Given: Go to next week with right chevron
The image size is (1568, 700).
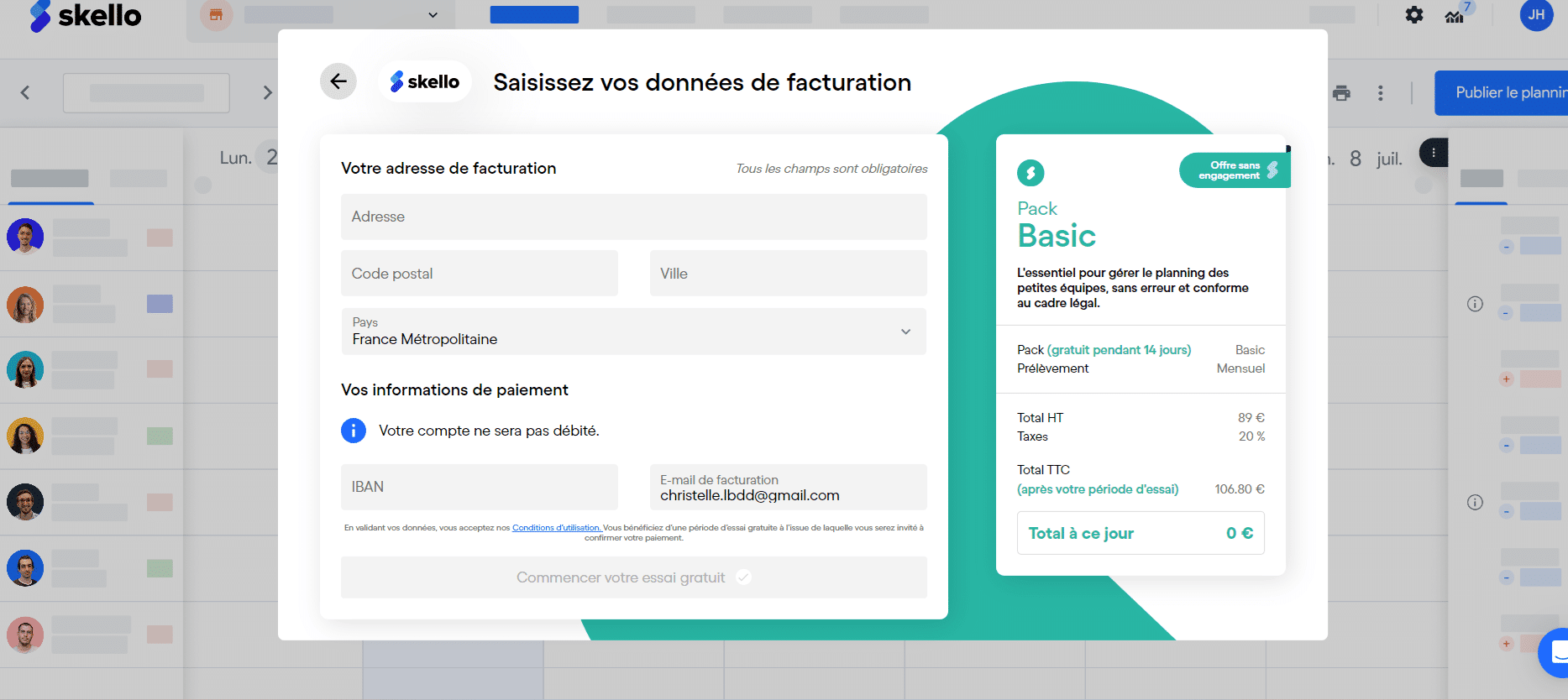Looking at the screenshot, I should (267, 92).
